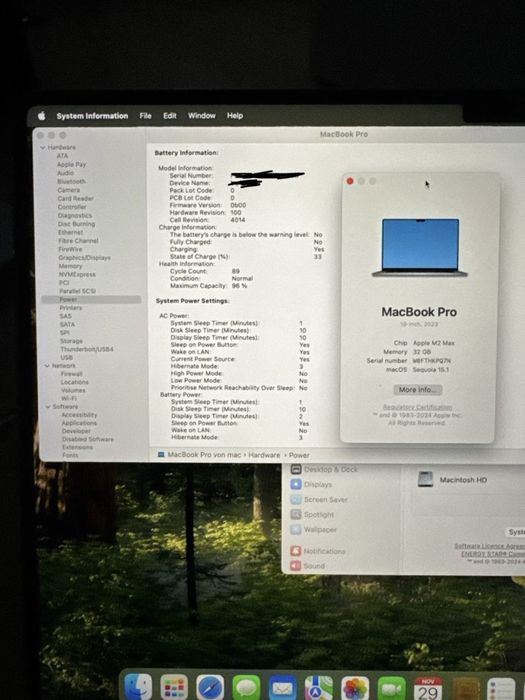Open Maps from the Dock

click(x=318, y=689)
